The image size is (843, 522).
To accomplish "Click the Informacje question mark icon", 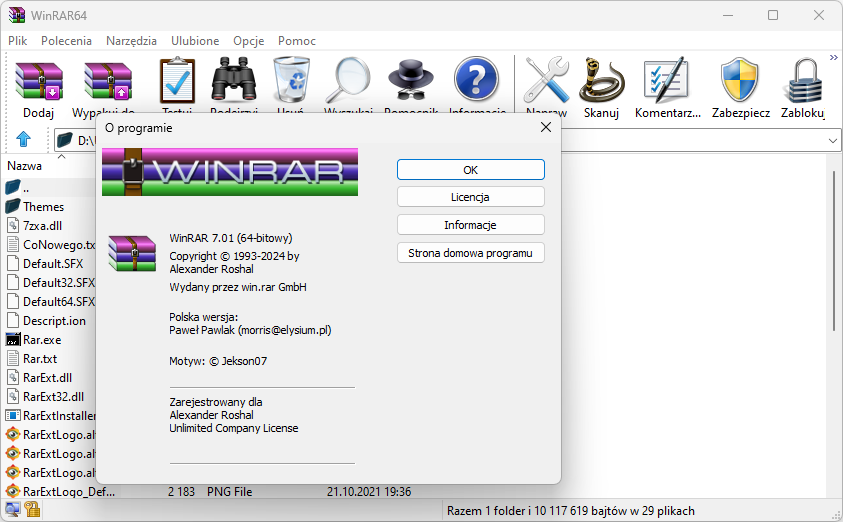I will pos(476,79).
